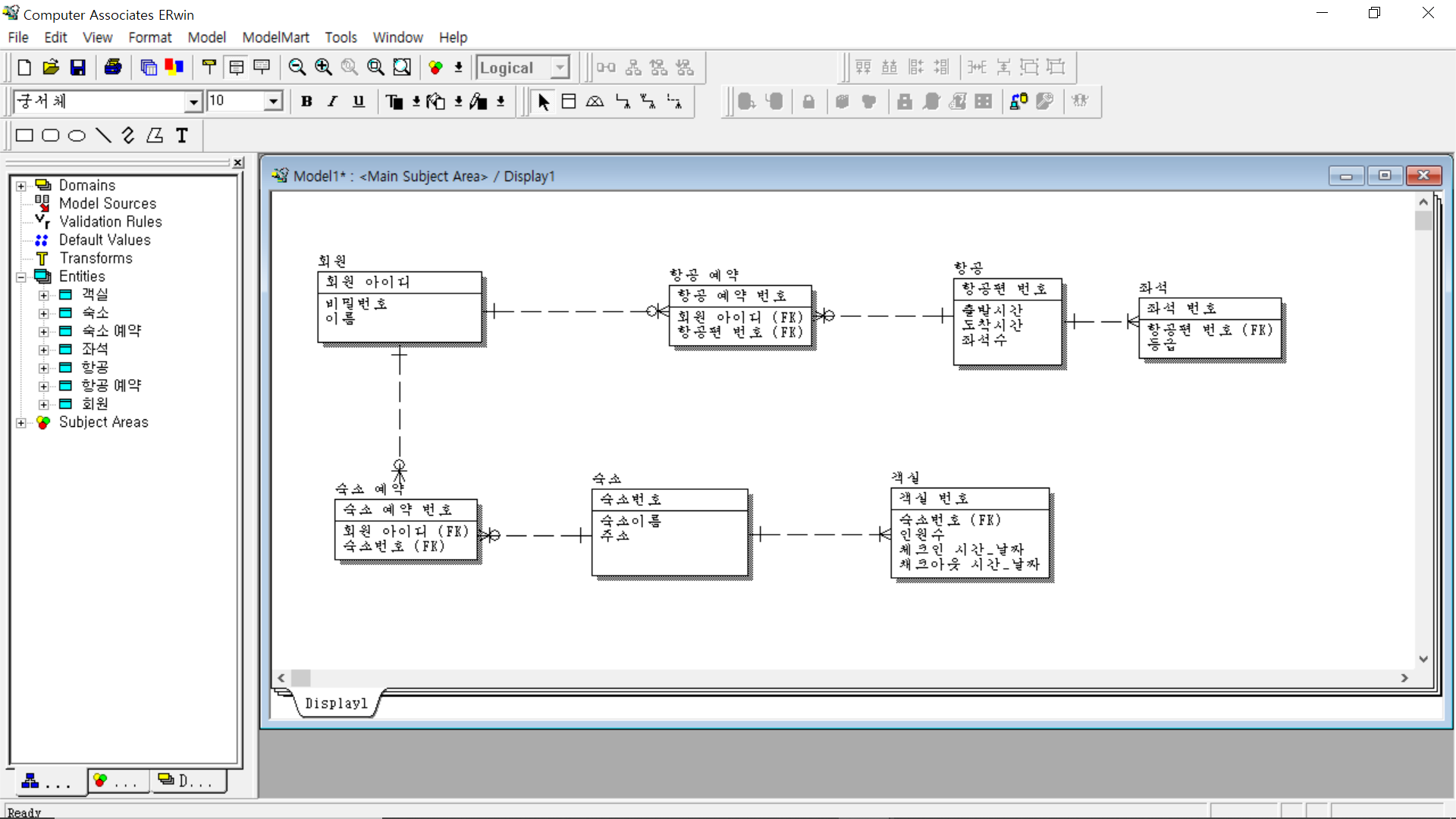Image resolution: width=1456 pixels, height=819 pixels.
Task: Toggle italic formatting
Action: click(332, 102)
